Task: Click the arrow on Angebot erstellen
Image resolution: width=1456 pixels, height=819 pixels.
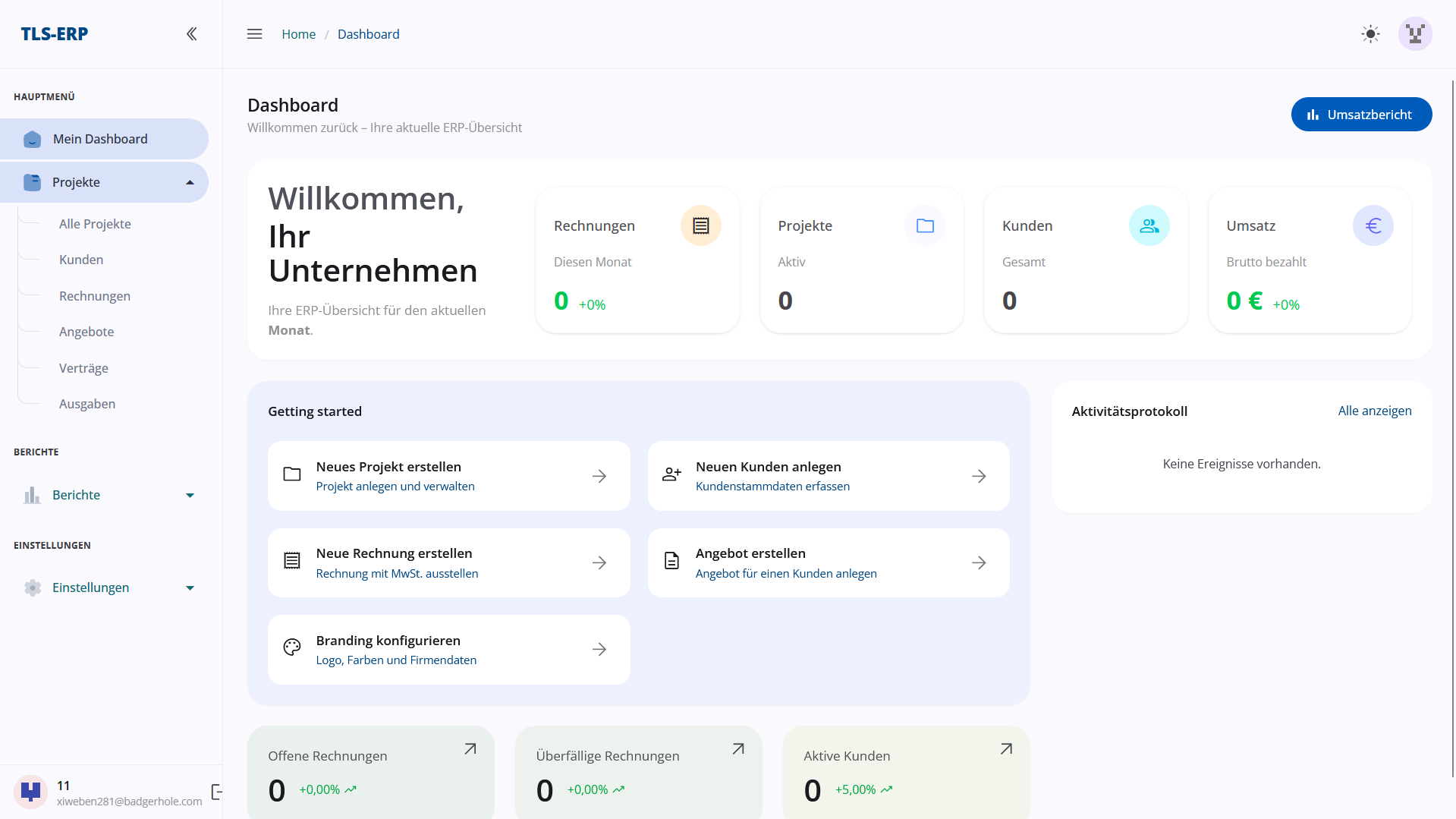Action: pyautogui.click(x=979, y=562)
